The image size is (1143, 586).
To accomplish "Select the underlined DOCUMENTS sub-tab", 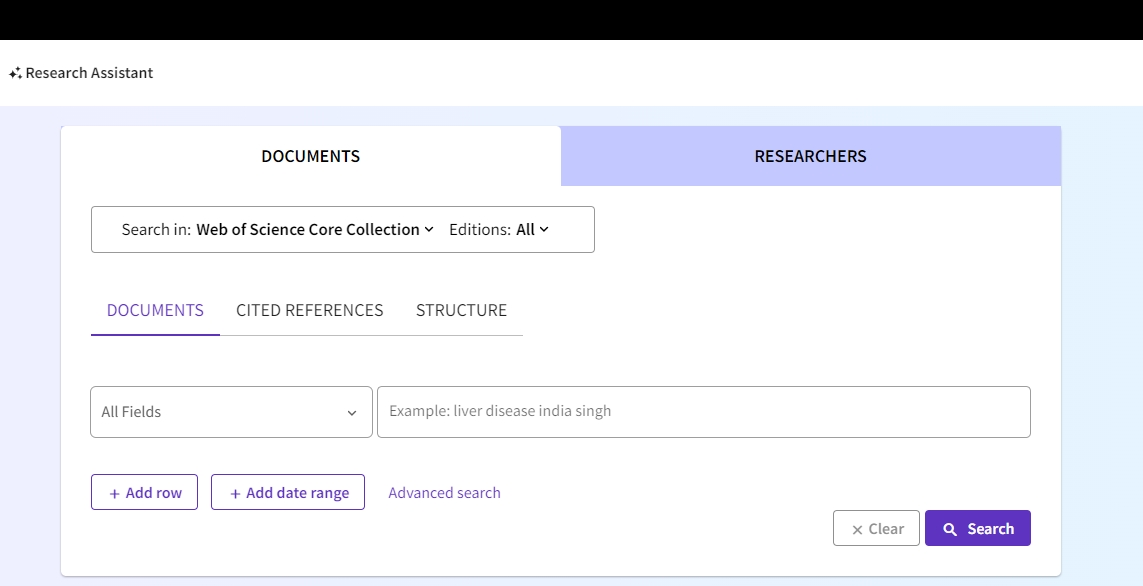I will (155, 310).
